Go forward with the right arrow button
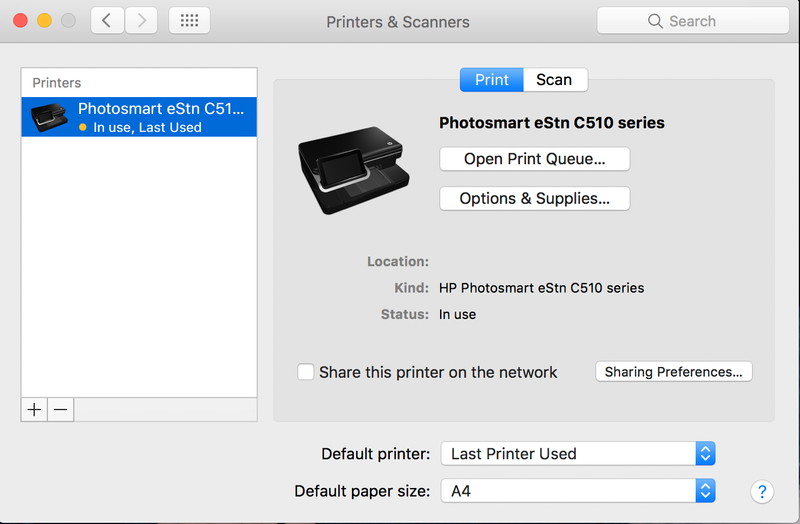800x524 pixels. [141, 20]
